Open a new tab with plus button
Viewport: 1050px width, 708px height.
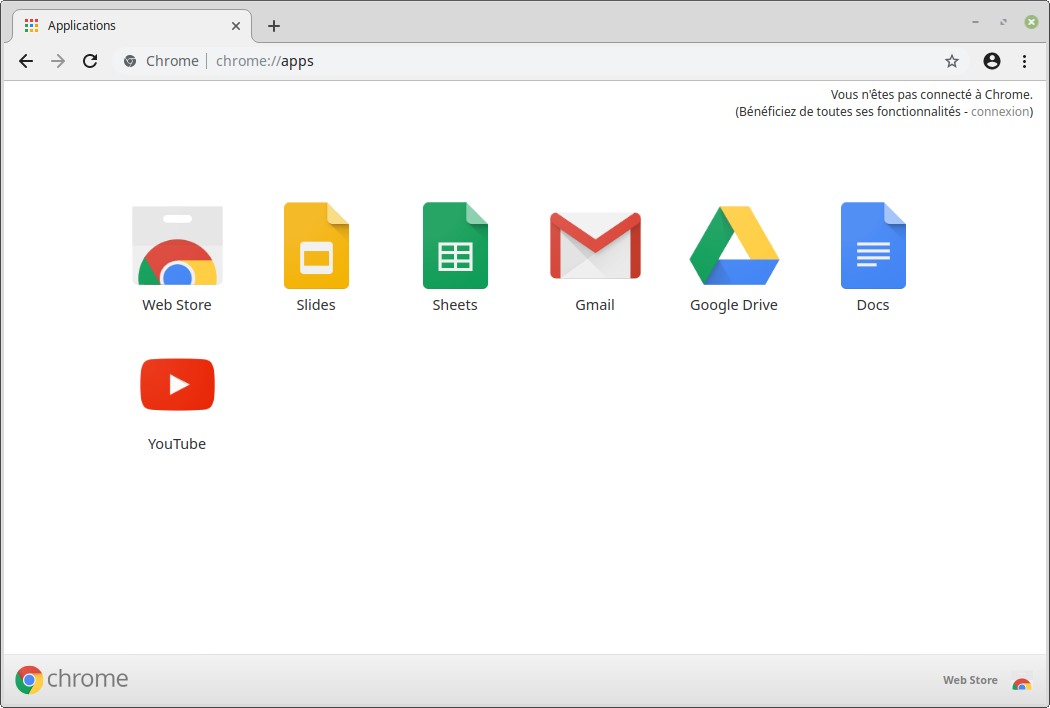coord(274,26)
